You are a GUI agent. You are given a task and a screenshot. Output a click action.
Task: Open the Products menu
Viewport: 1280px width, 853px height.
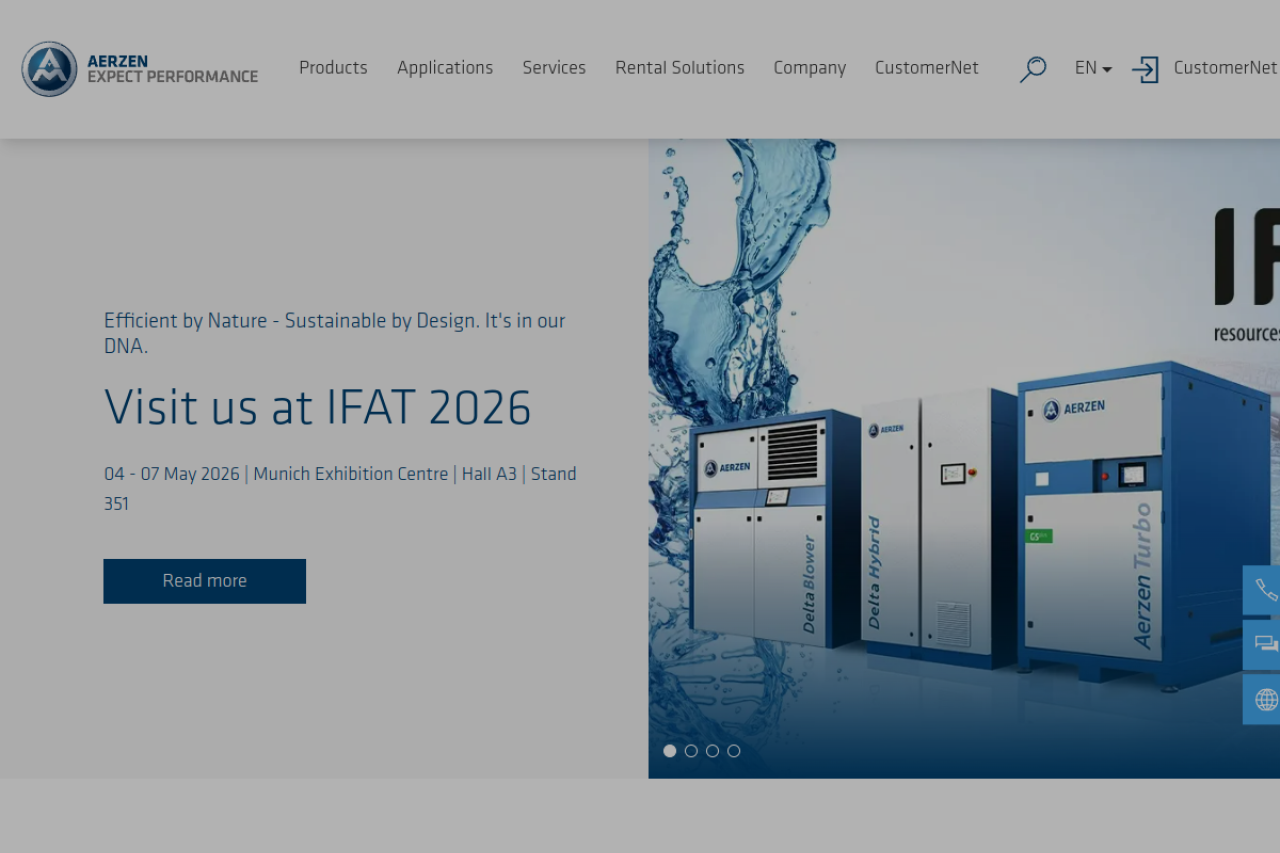pos(333,68)
